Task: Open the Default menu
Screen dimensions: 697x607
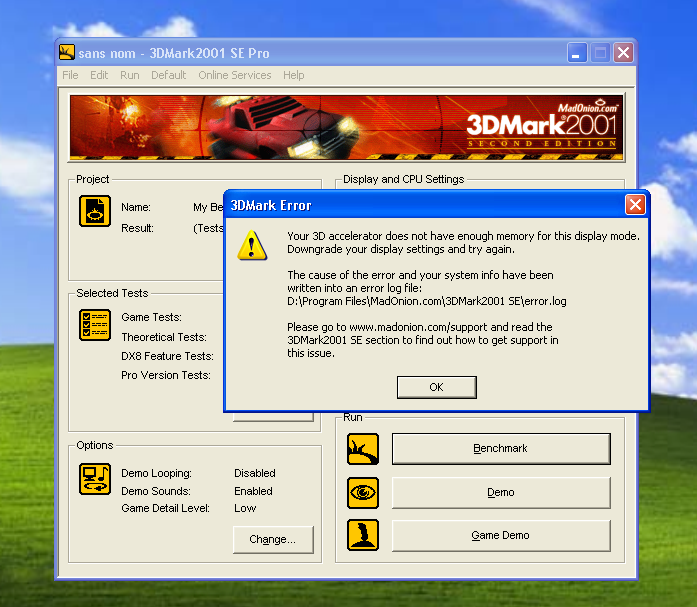Action: click(168, 75)
